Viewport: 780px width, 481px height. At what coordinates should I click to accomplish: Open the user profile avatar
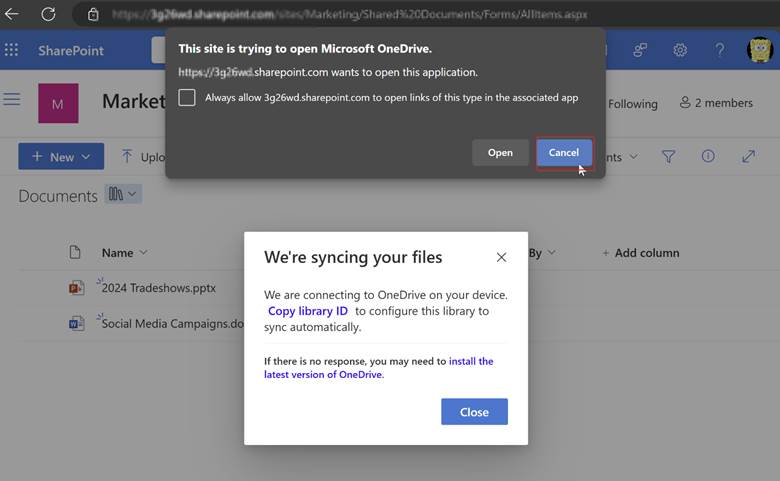click(x=760, y=51)
